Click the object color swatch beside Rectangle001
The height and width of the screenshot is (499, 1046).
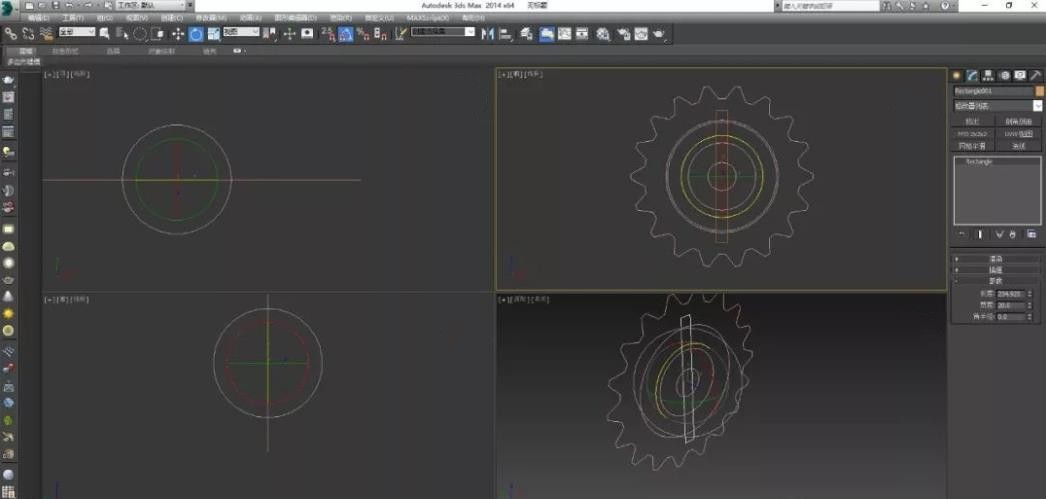[1039, 91]
